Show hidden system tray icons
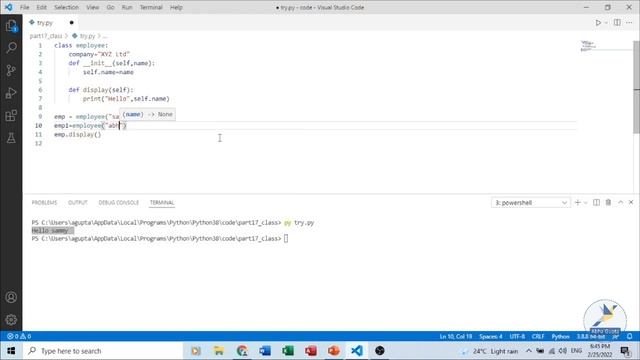The image size is (640, 360). pyautogui.click(x=529, y=351)
